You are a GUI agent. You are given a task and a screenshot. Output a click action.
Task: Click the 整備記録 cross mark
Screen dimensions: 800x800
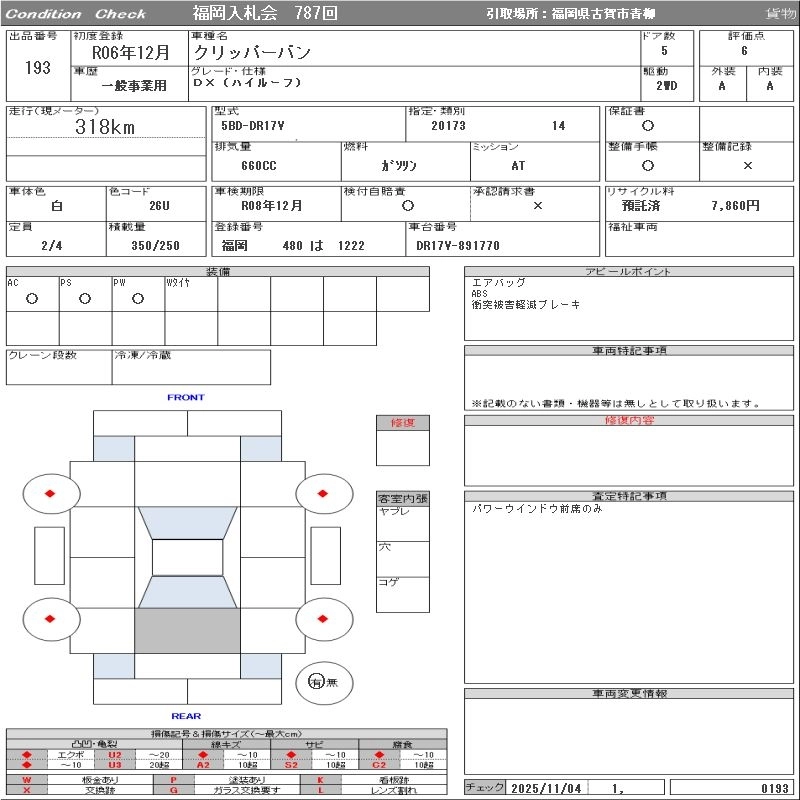[x=747, y=165]
